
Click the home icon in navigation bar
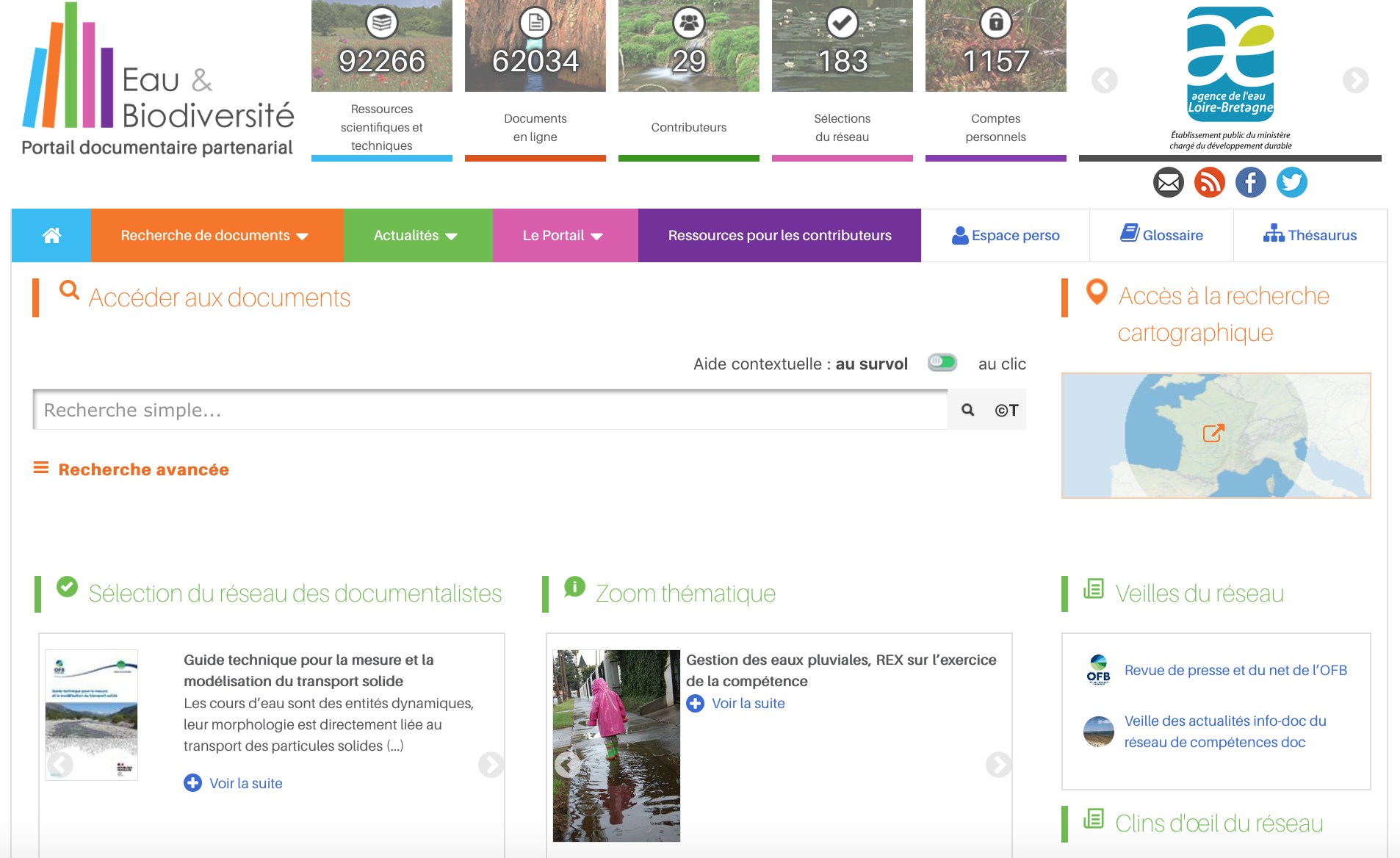click(x=51, y=236)
